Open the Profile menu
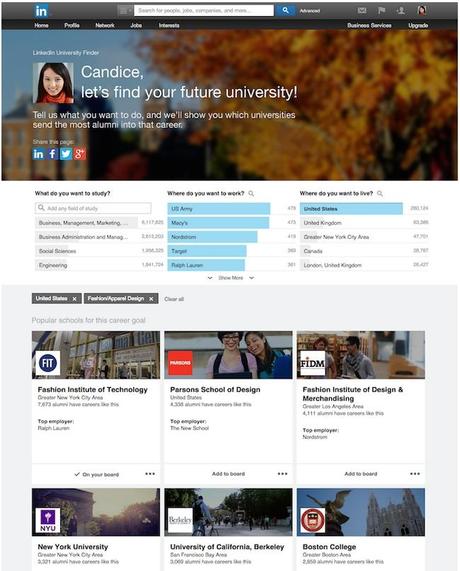Viewport: 460px width, 571px height. (x=72, y=25)
